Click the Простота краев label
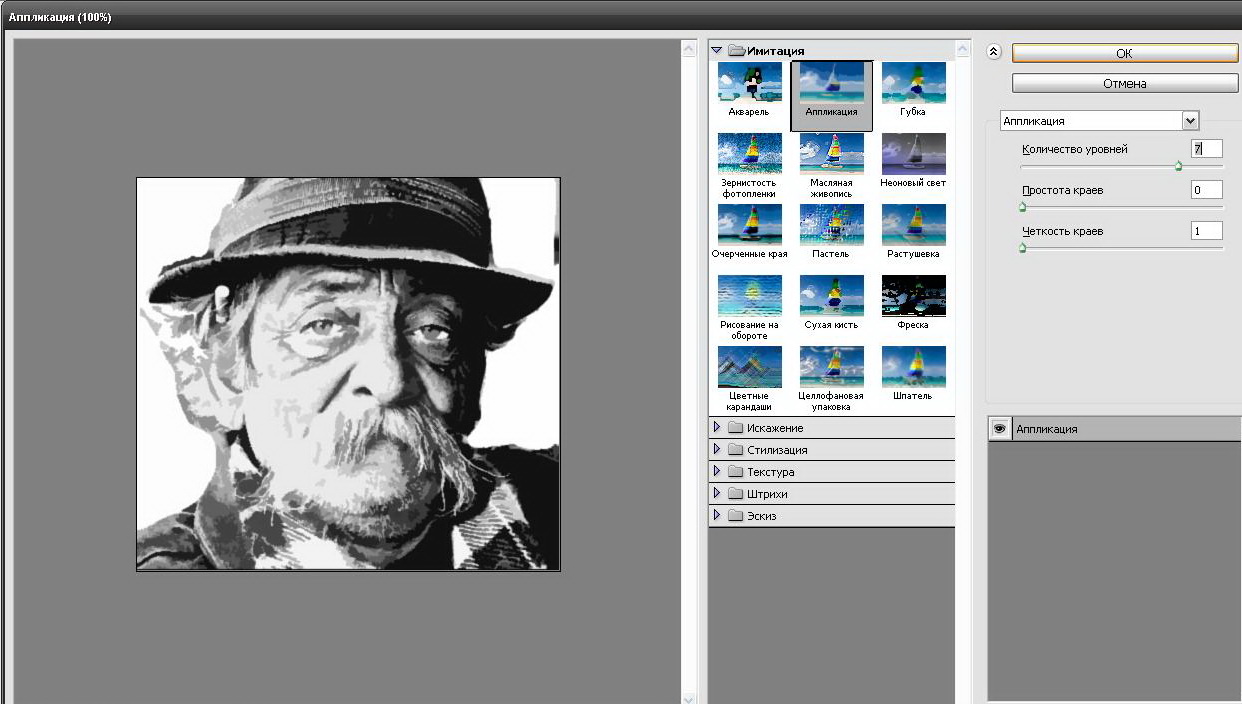Viewport: 1242px width, 704px height. (x=1062, y=190)
